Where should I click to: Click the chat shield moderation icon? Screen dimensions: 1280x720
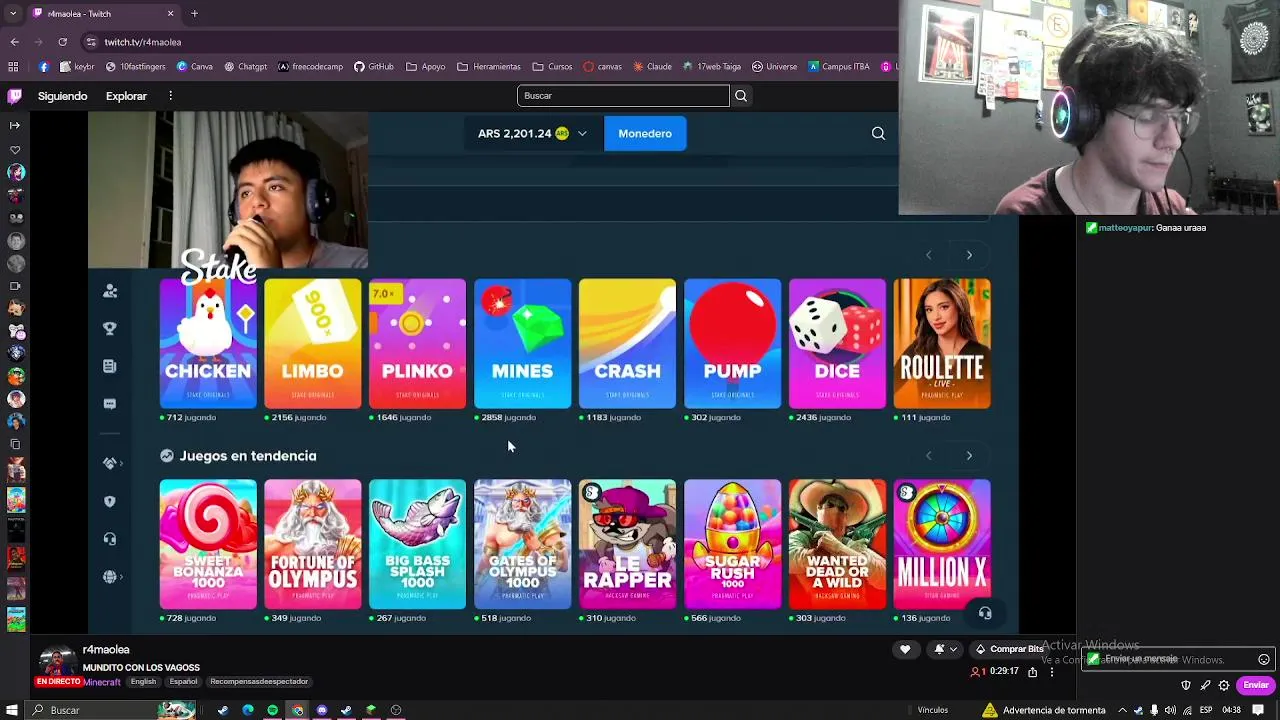(1186, 685)
